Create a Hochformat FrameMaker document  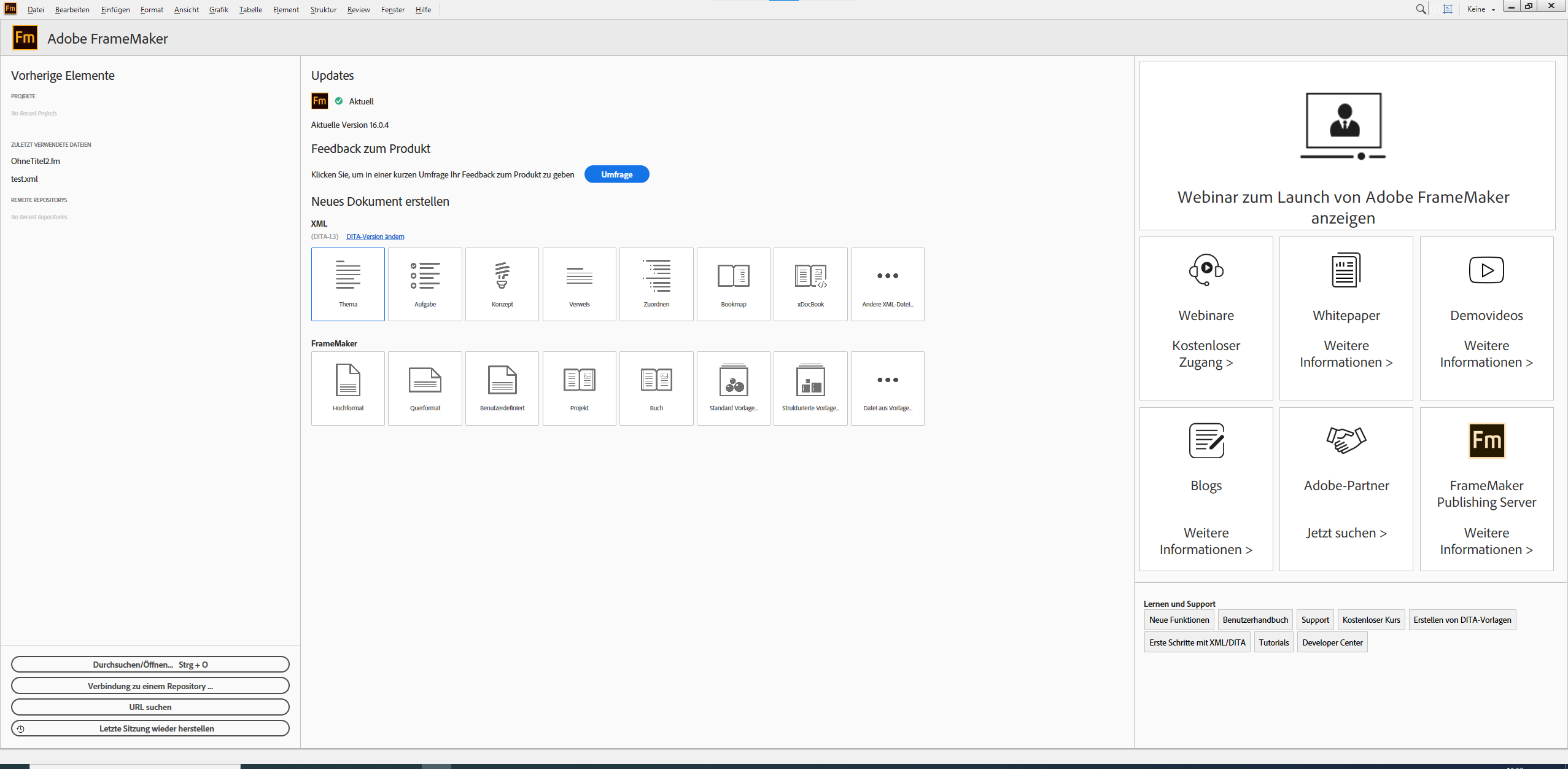[x=347, y=388]
